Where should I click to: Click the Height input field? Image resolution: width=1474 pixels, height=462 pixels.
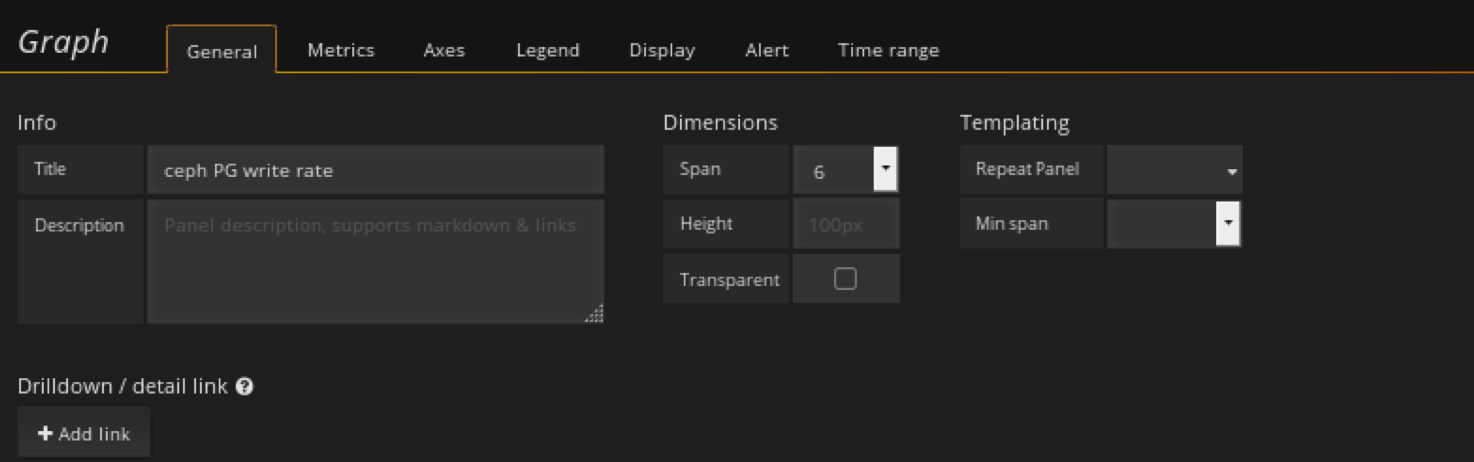[845, 224]
